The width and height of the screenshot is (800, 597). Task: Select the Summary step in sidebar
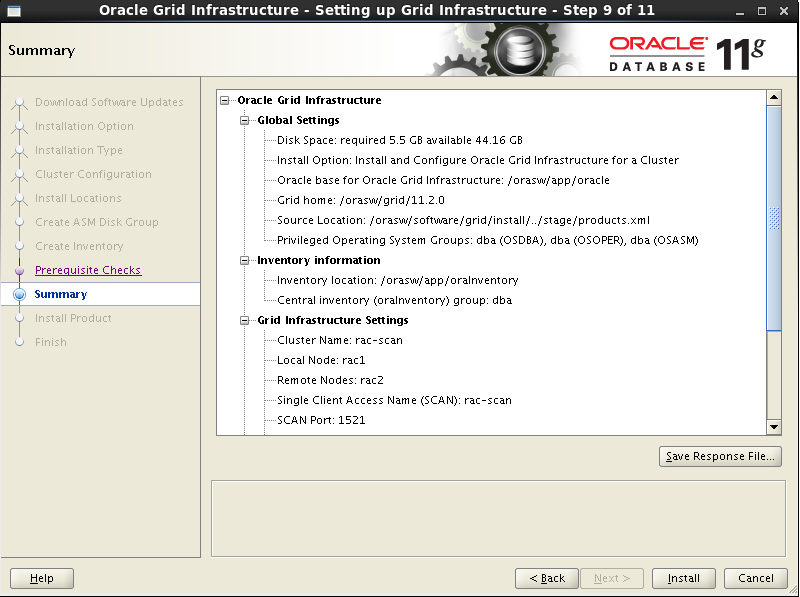[61, 294]
